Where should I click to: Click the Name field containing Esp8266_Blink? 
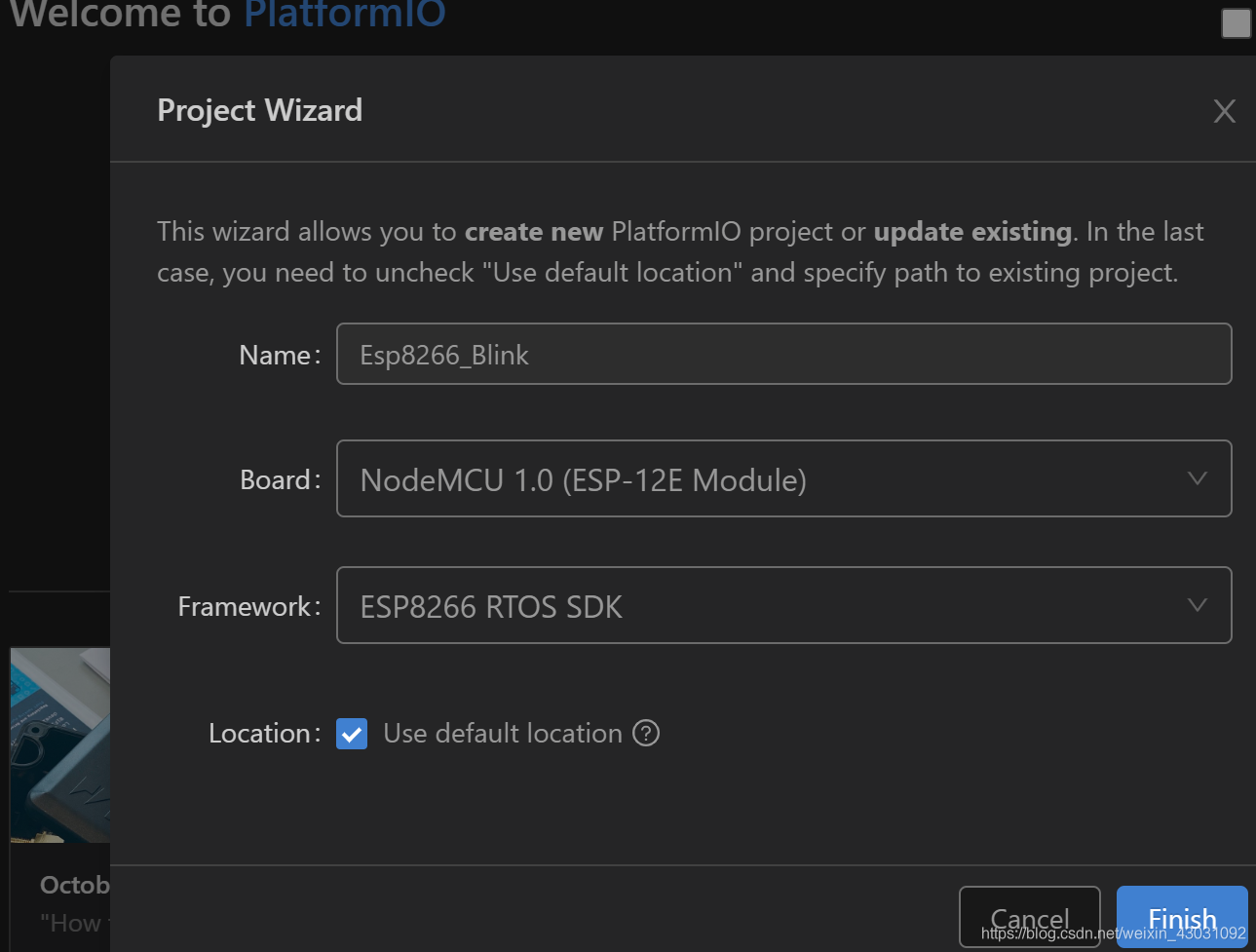pyautogui.click(x=783, y=354)
